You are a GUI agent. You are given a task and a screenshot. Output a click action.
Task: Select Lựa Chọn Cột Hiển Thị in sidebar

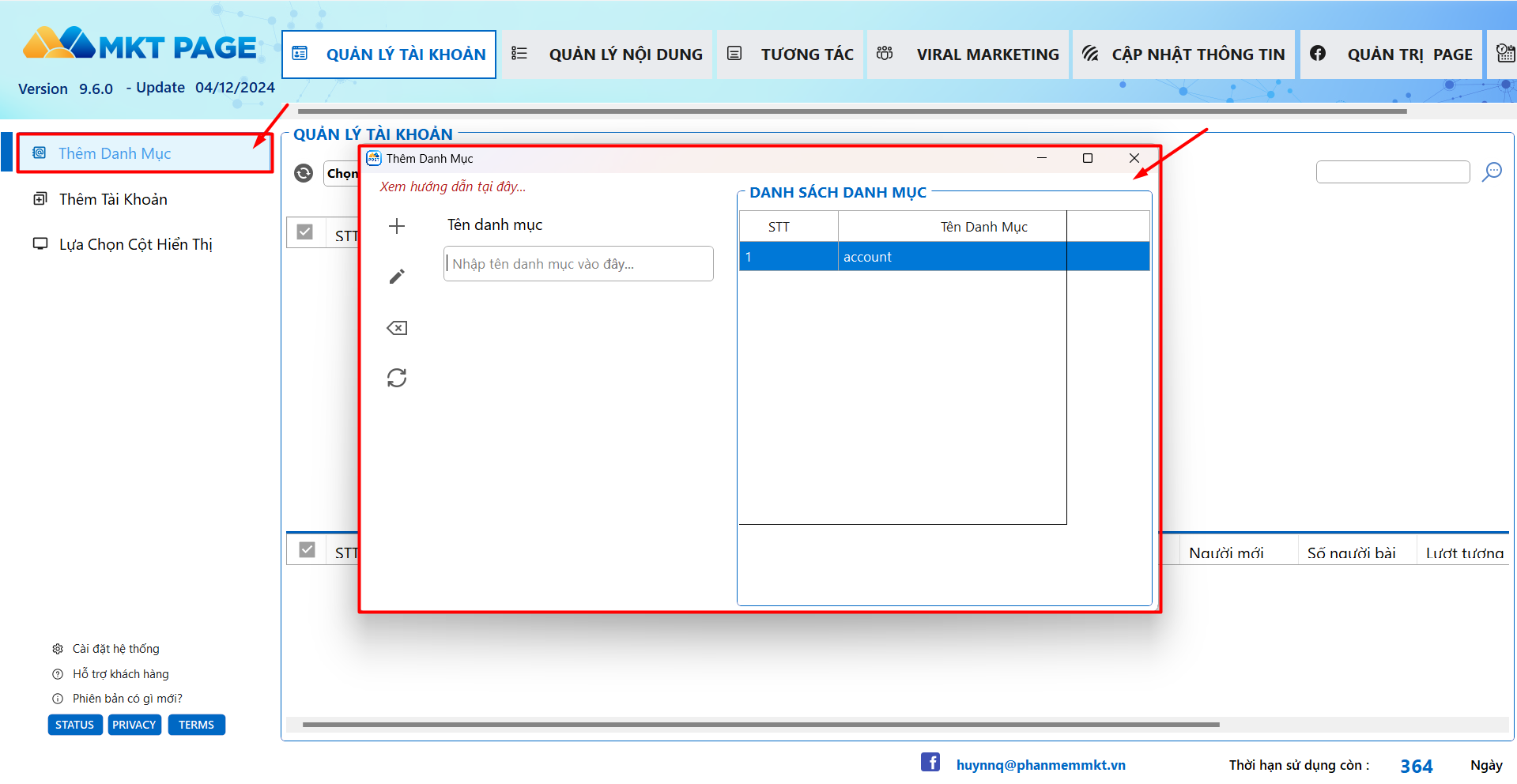coord(136,244)
